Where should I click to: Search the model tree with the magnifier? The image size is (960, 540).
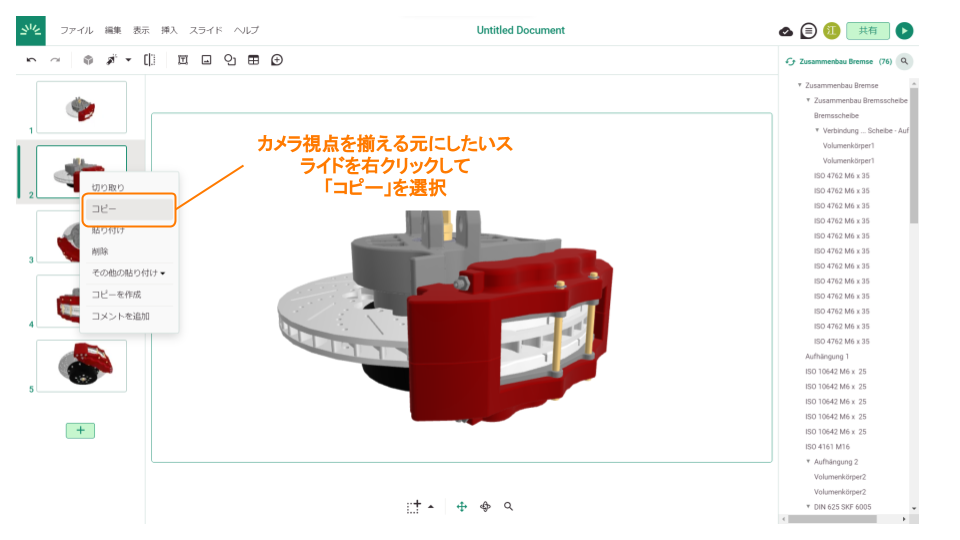pos(904,61)
